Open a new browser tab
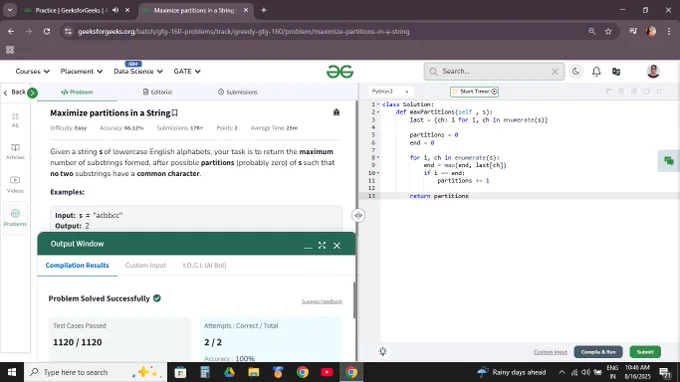 coord(263,10)
